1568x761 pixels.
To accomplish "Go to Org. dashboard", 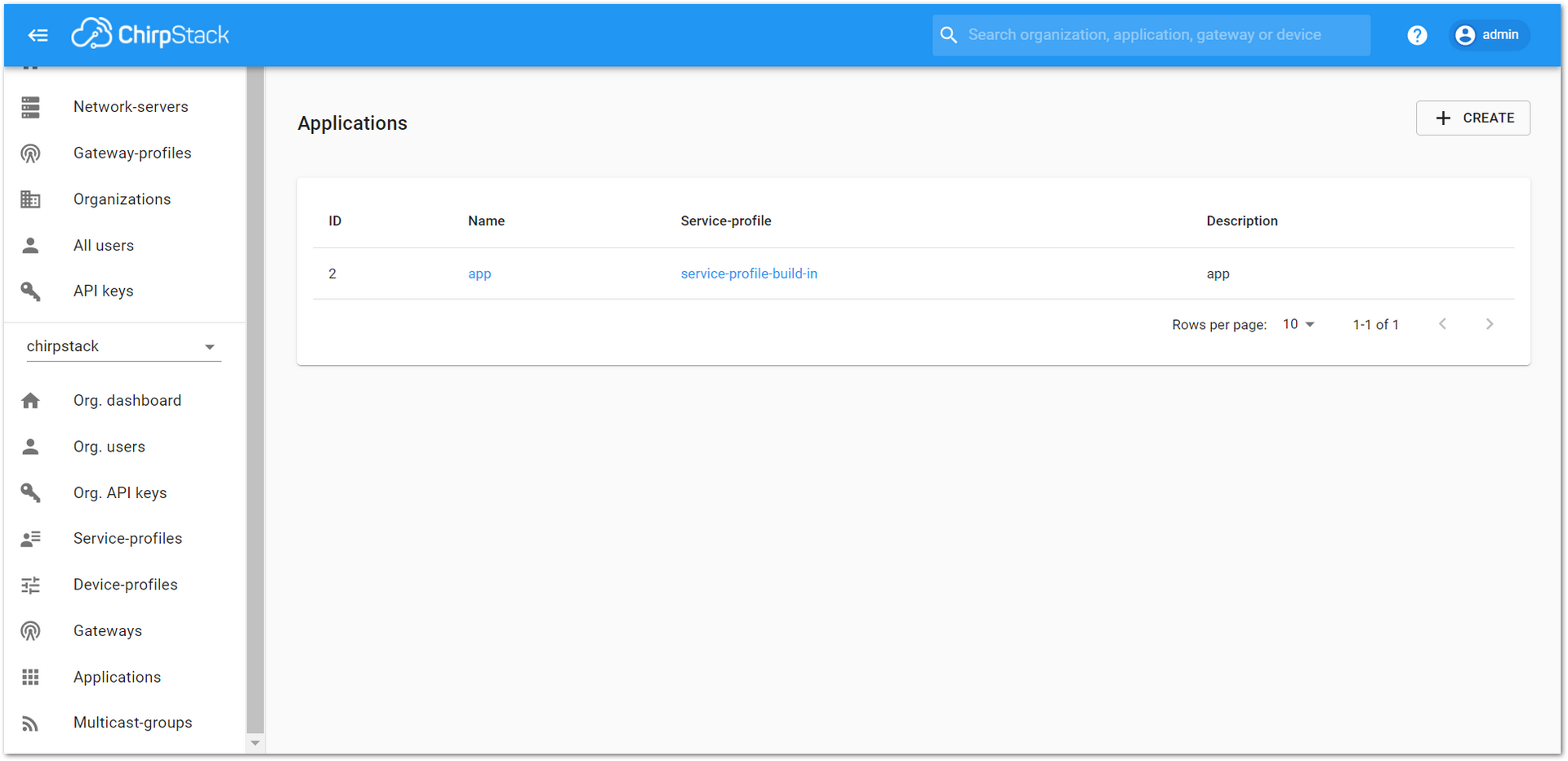I will [127, 401].
